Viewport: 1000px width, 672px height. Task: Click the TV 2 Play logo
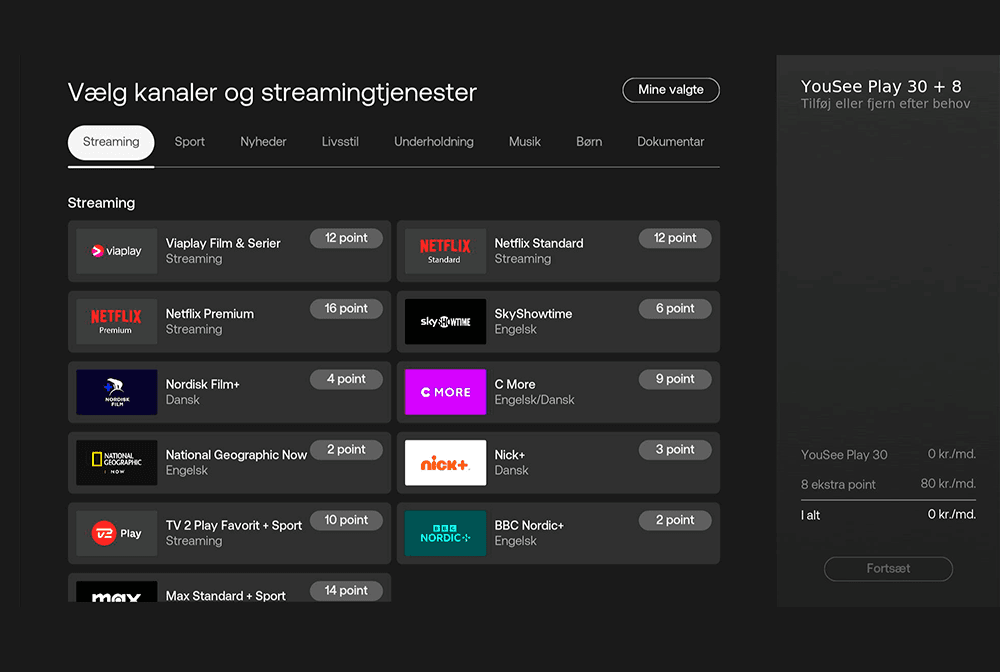pyautogui.click(x=117, y=533)
